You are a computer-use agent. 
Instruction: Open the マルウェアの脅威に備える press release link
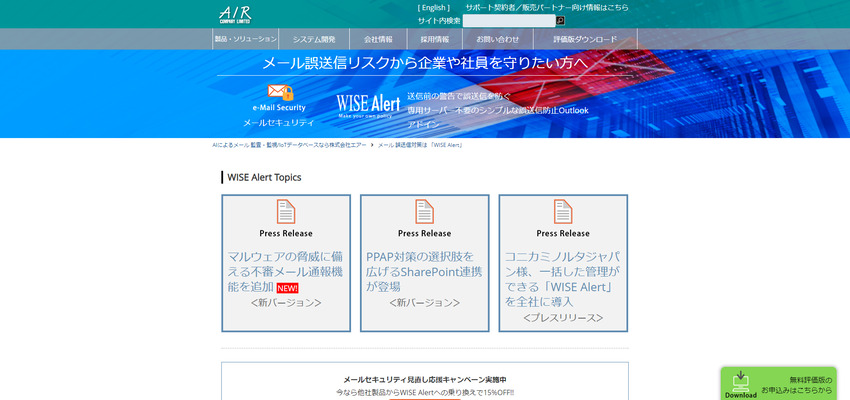pos(285,272)
